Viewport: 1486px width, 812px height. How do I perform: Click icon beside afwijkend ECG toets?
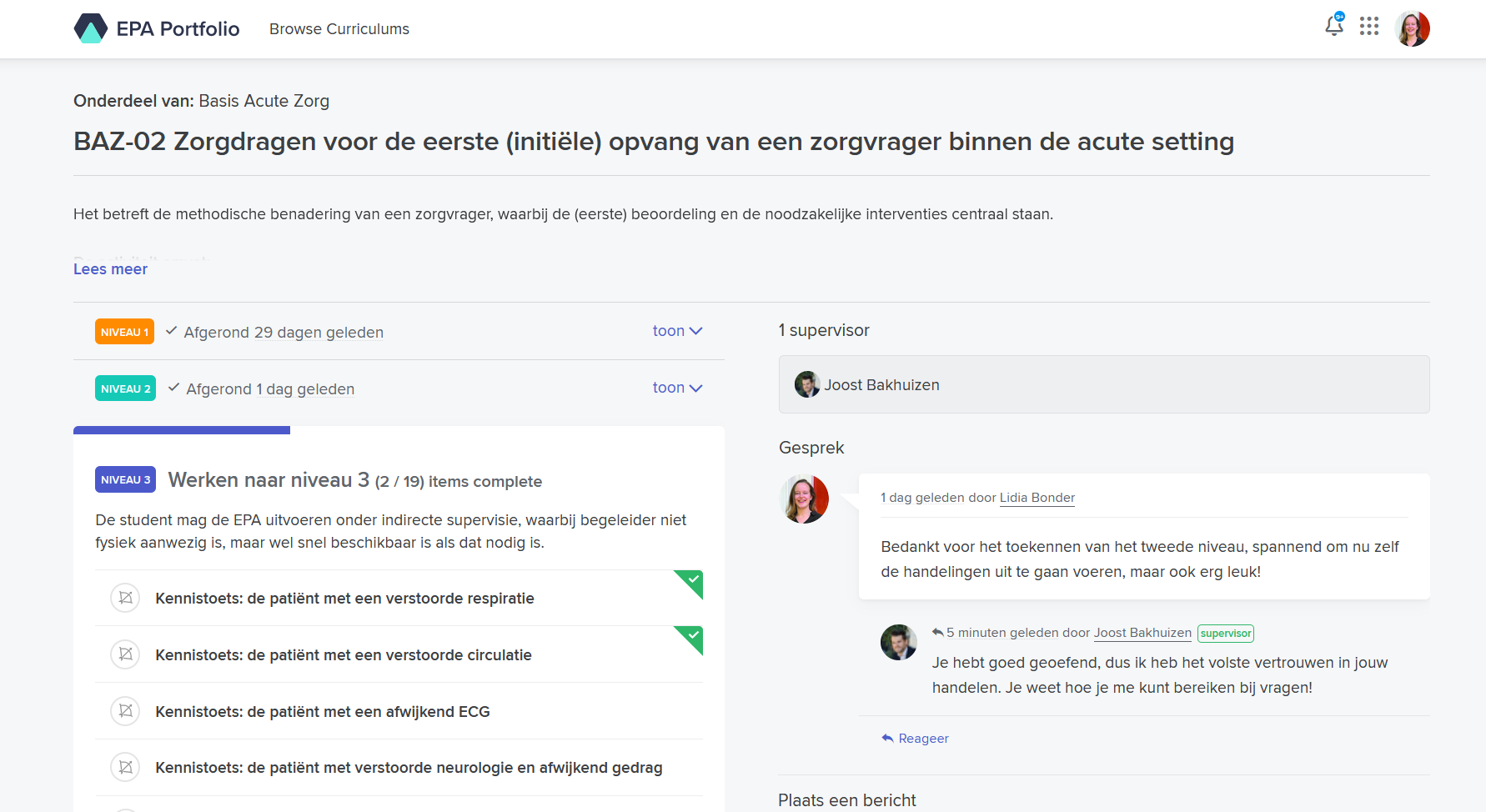tap(125, 711)
